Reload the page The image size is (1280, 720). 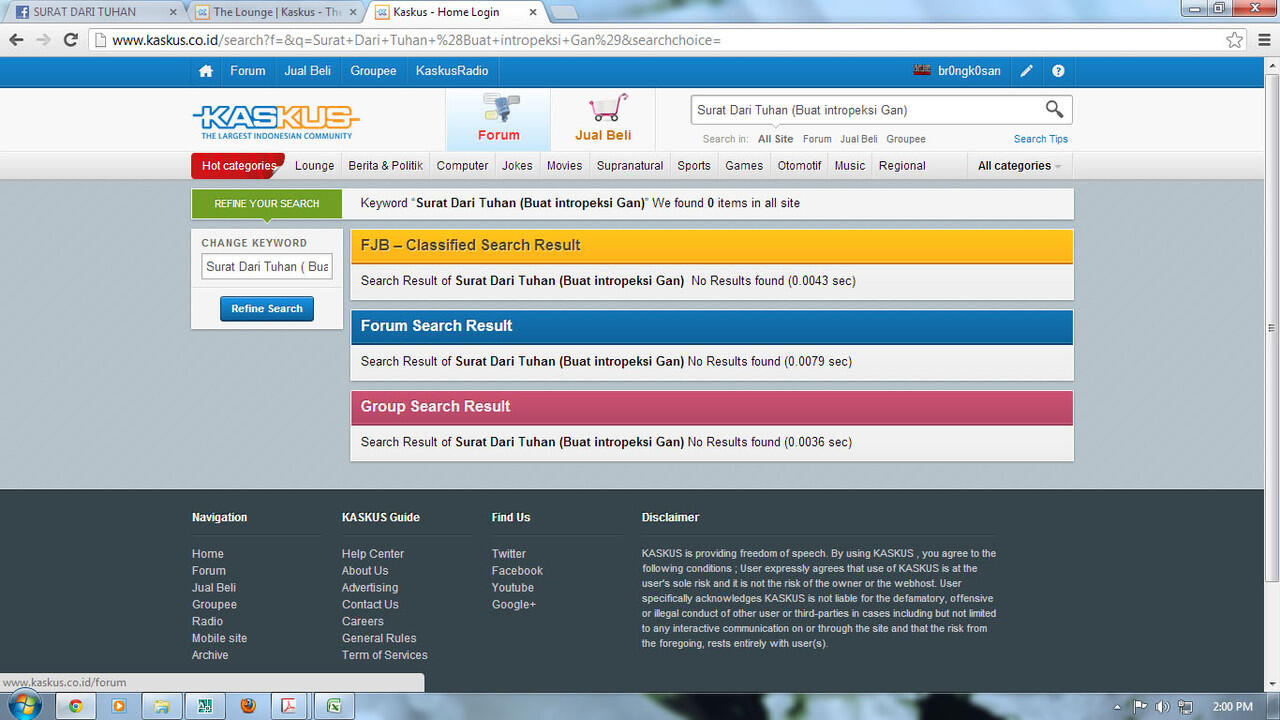70,40
